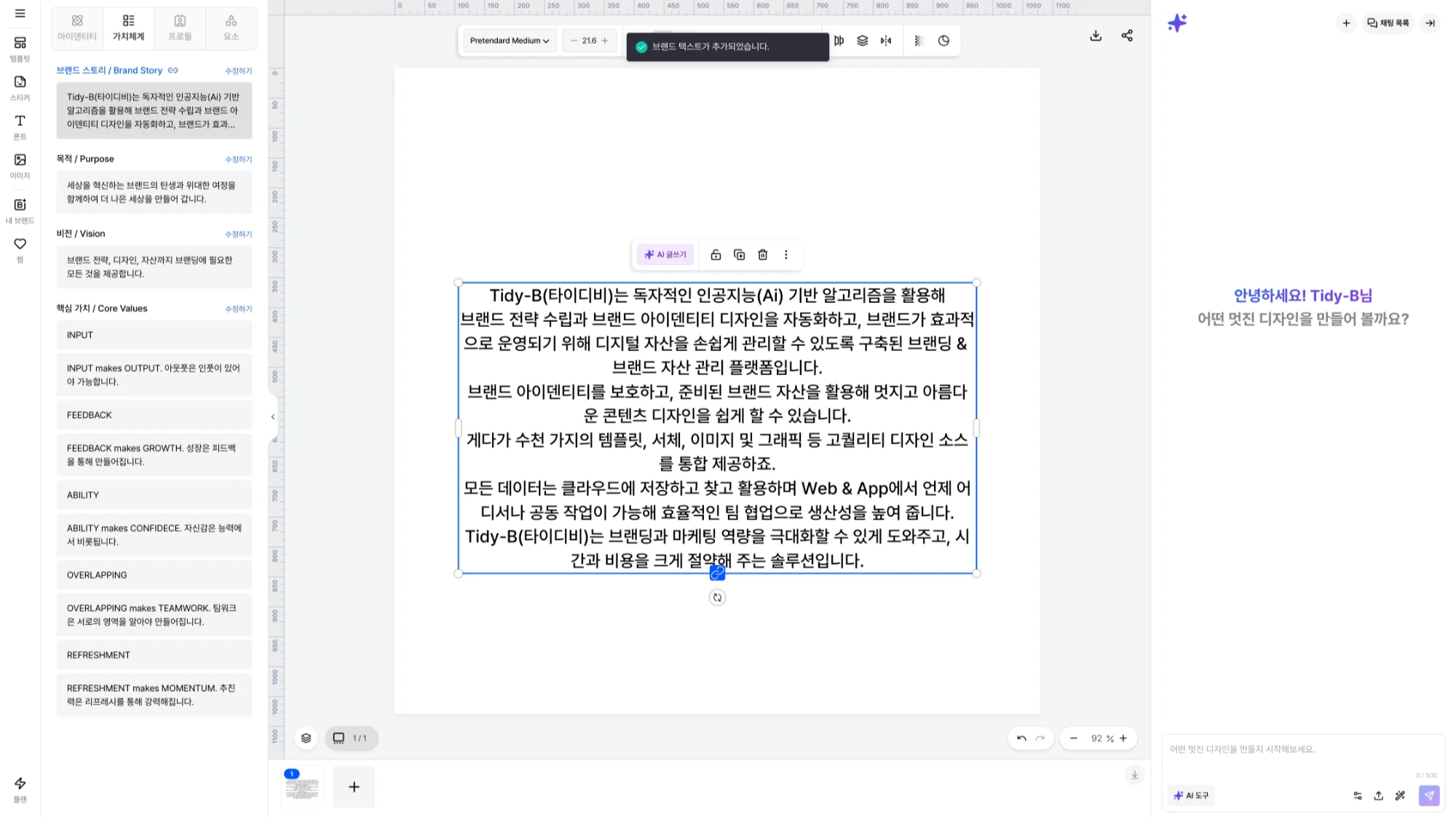Switch to the 가치체계 tab
Screen dimensions: 1456x818
[x=128, y=27]
